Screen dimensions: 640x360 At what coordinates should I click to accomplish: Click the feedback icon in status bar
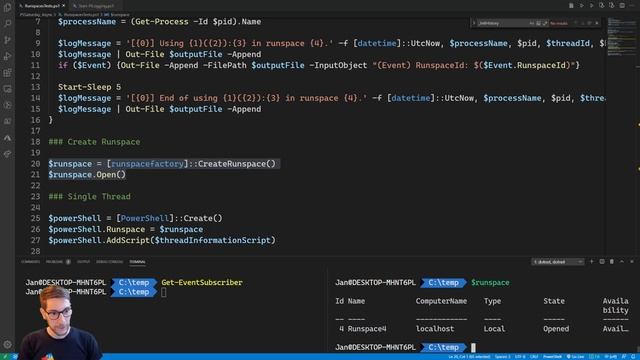click(x=624, y=357)
